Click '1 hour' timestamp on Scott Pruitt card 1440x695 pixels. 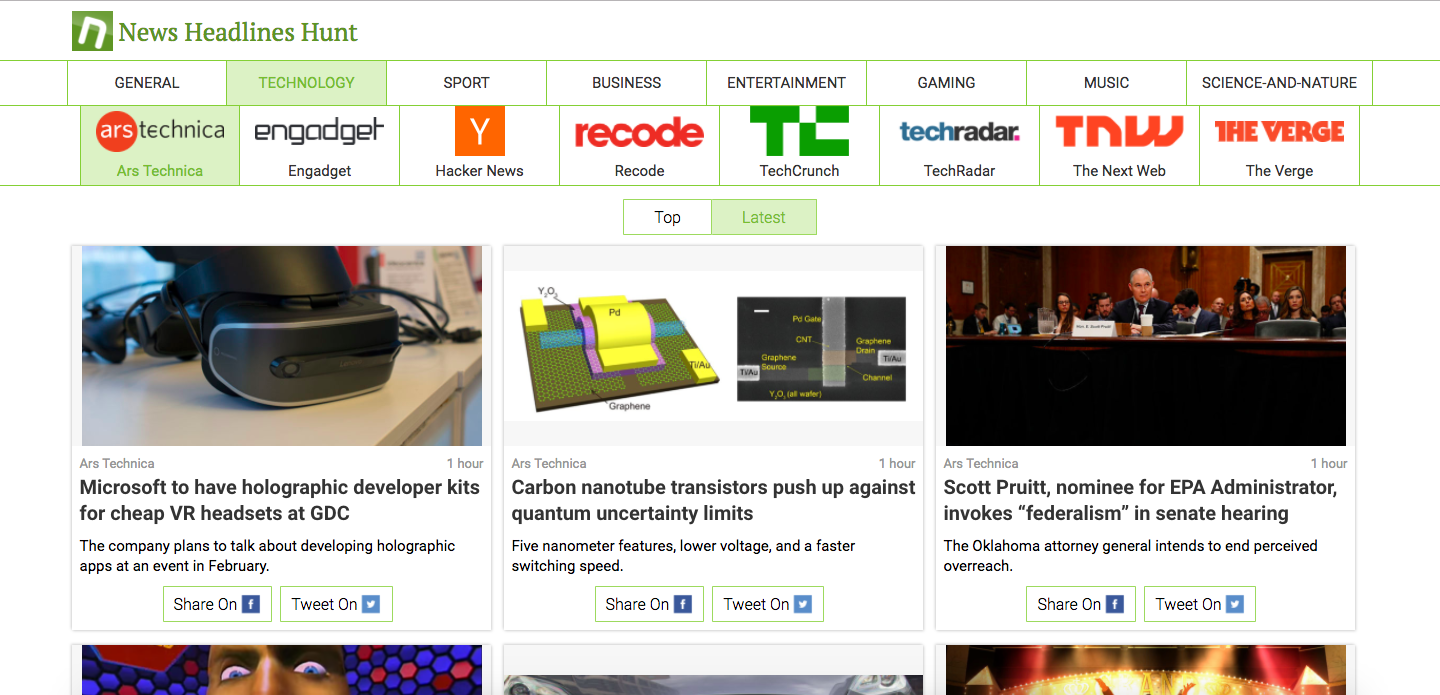(1329, 463)
